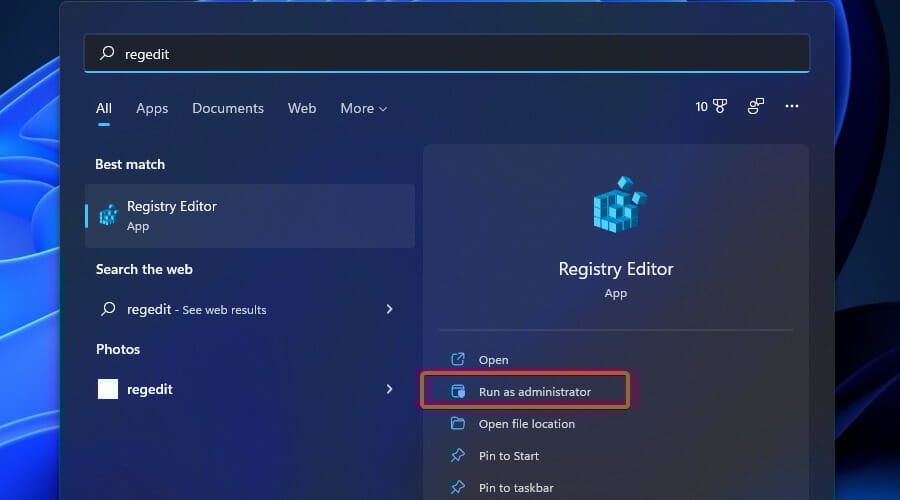900x500 pixels.
Task: Click the account/organization search icon
Action: pos(755,106)
